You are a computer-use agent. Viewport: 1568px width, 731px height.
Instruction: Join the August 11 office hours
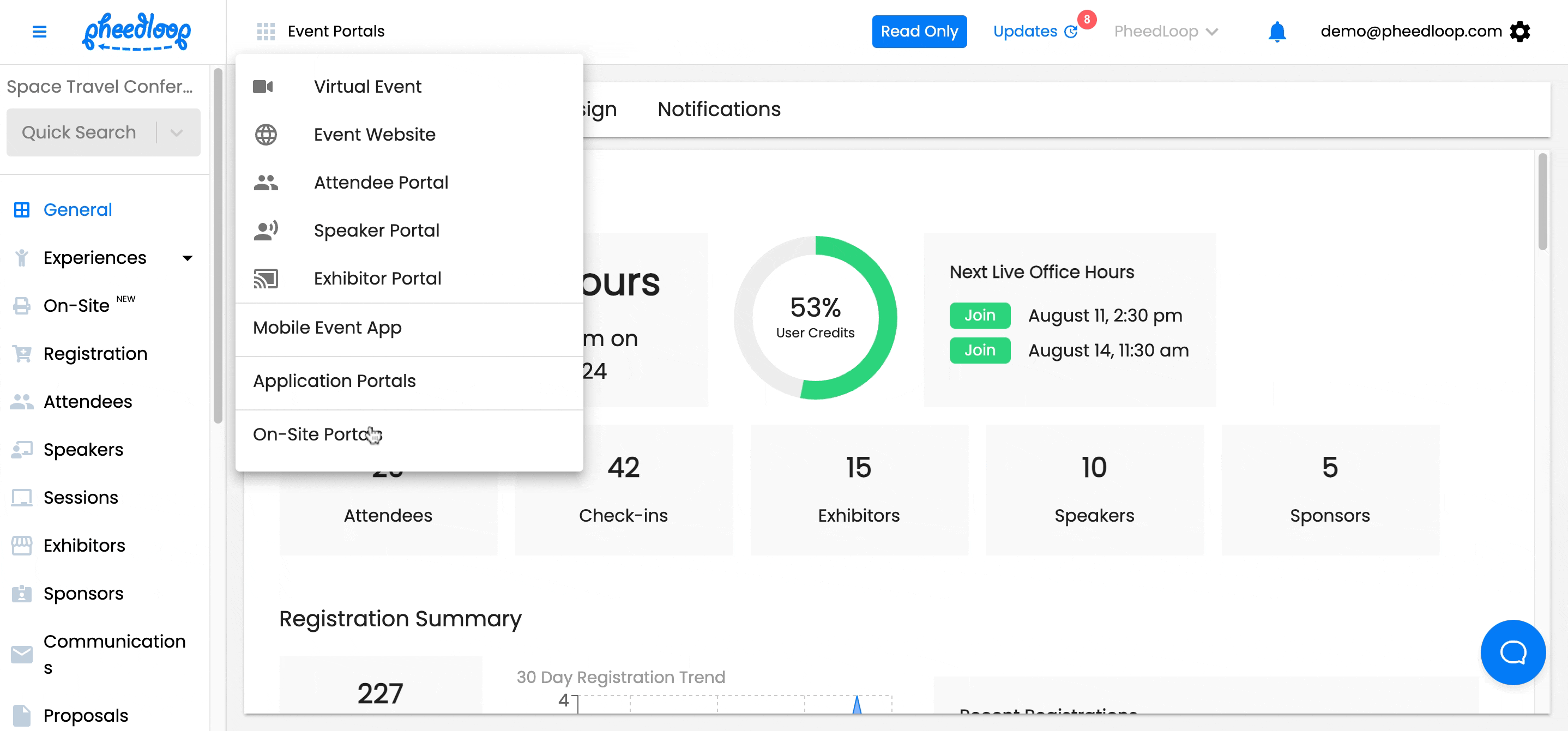[979, 315]
